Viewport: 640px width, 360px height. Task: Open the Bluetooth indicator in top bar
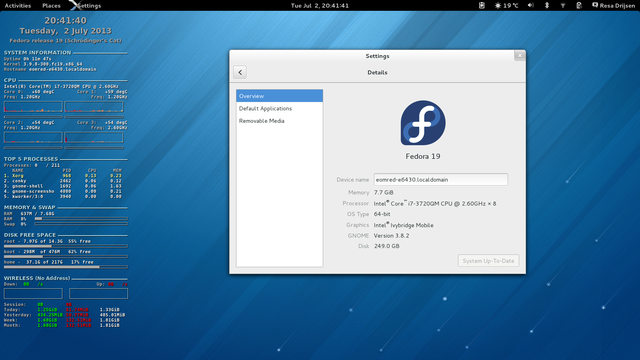pyautogui.click(x=547, y=5)
